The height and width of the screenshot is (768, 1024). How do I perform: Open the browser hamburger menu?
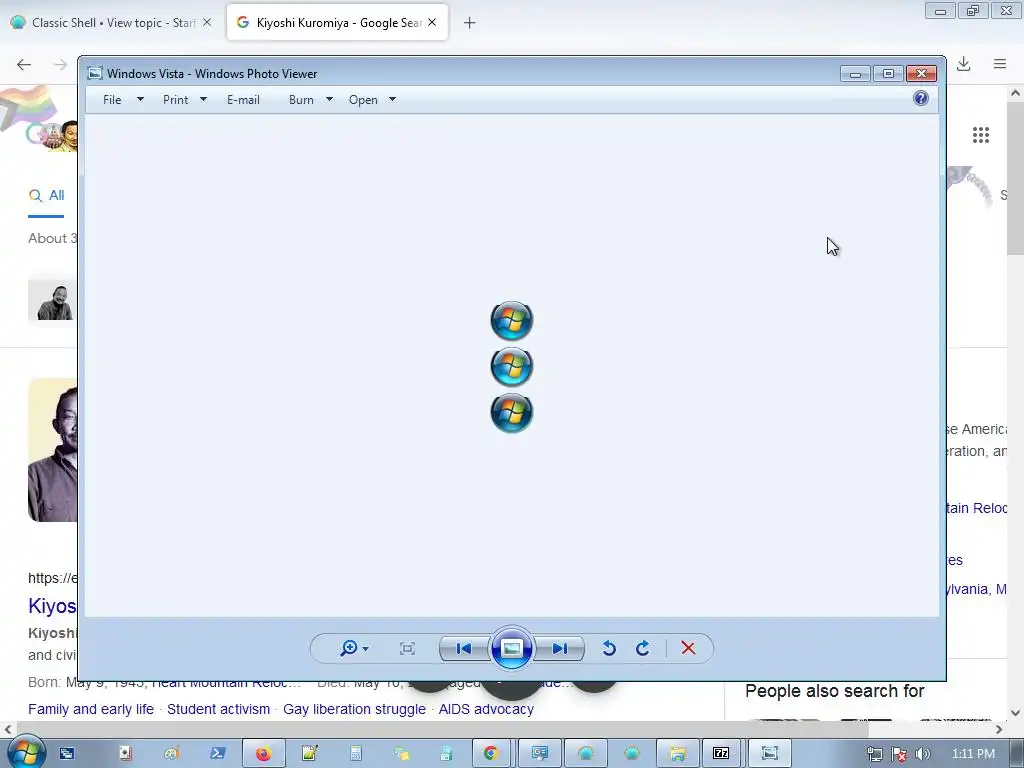pyautogui.click(x=1000, y=64)
